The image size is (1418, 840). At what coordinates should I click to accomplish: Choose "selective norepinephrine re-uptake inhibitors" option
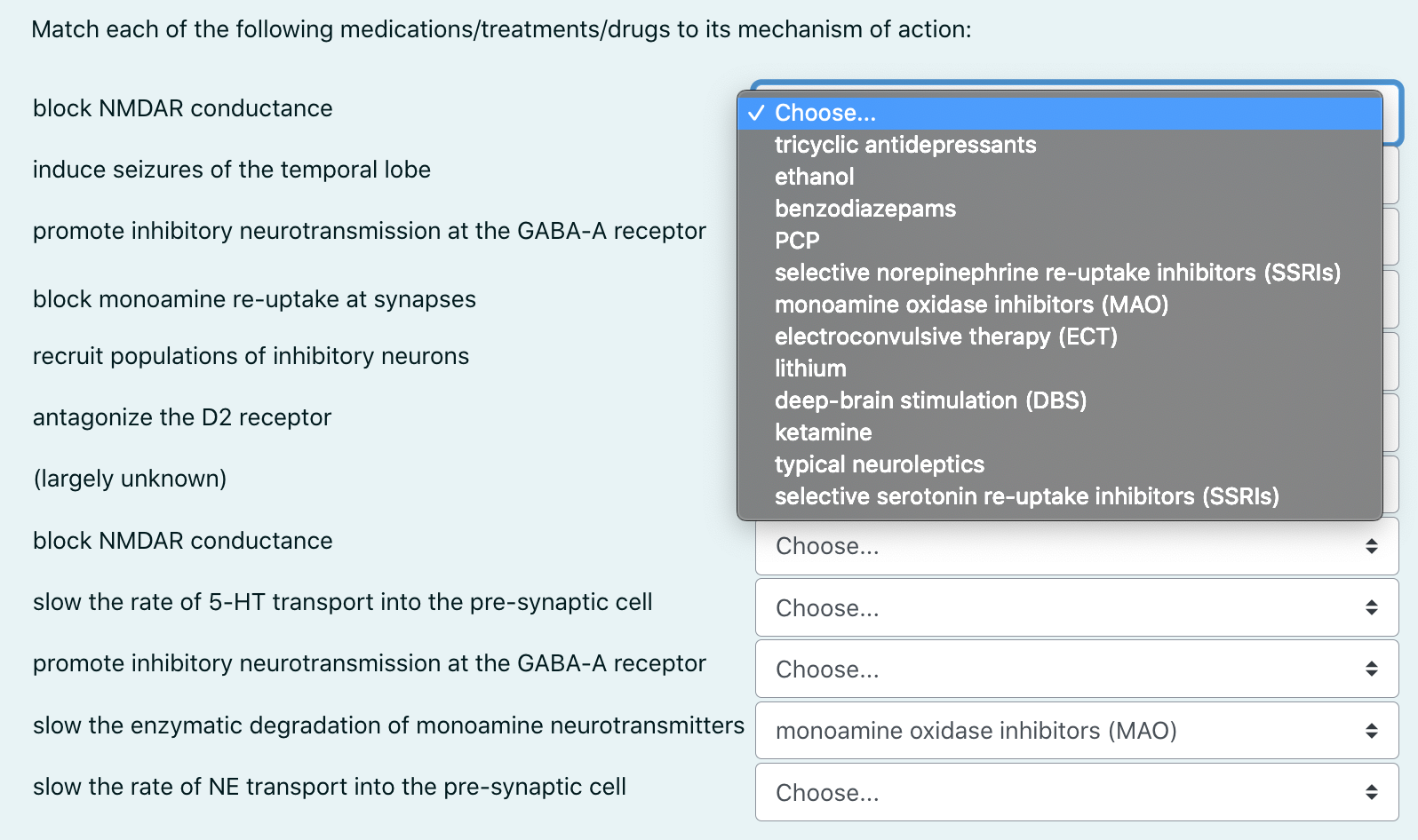[1056, 273]
